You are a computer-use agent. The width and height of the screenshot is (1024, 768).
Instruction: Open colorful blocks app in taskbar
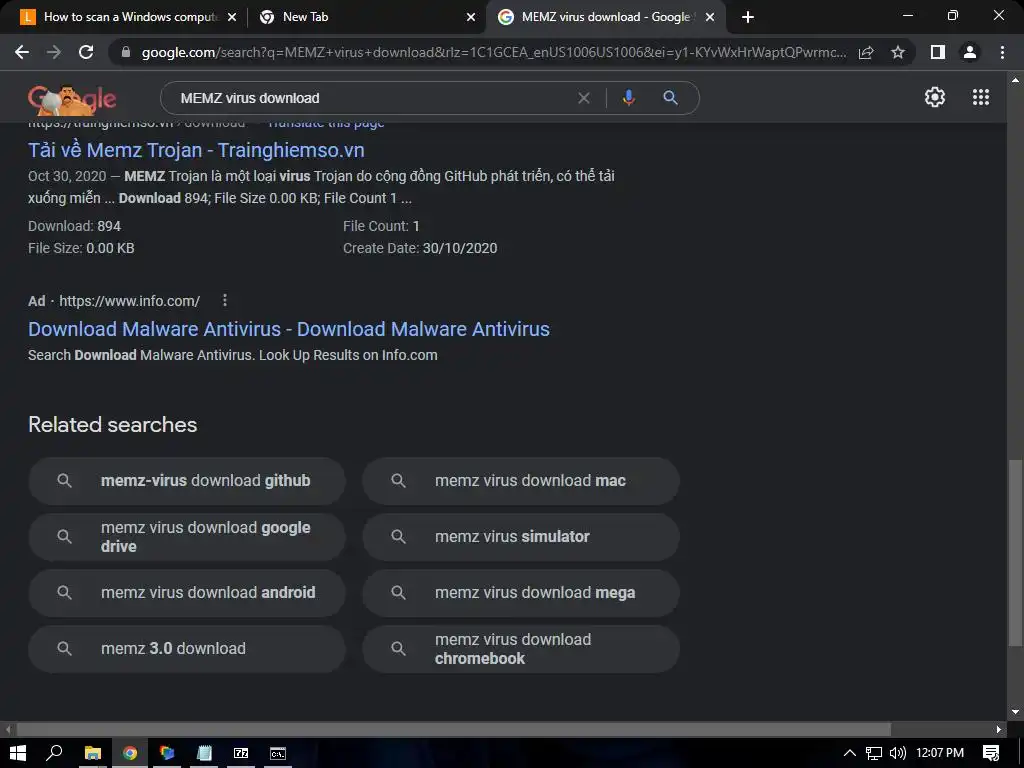[167, 753]
